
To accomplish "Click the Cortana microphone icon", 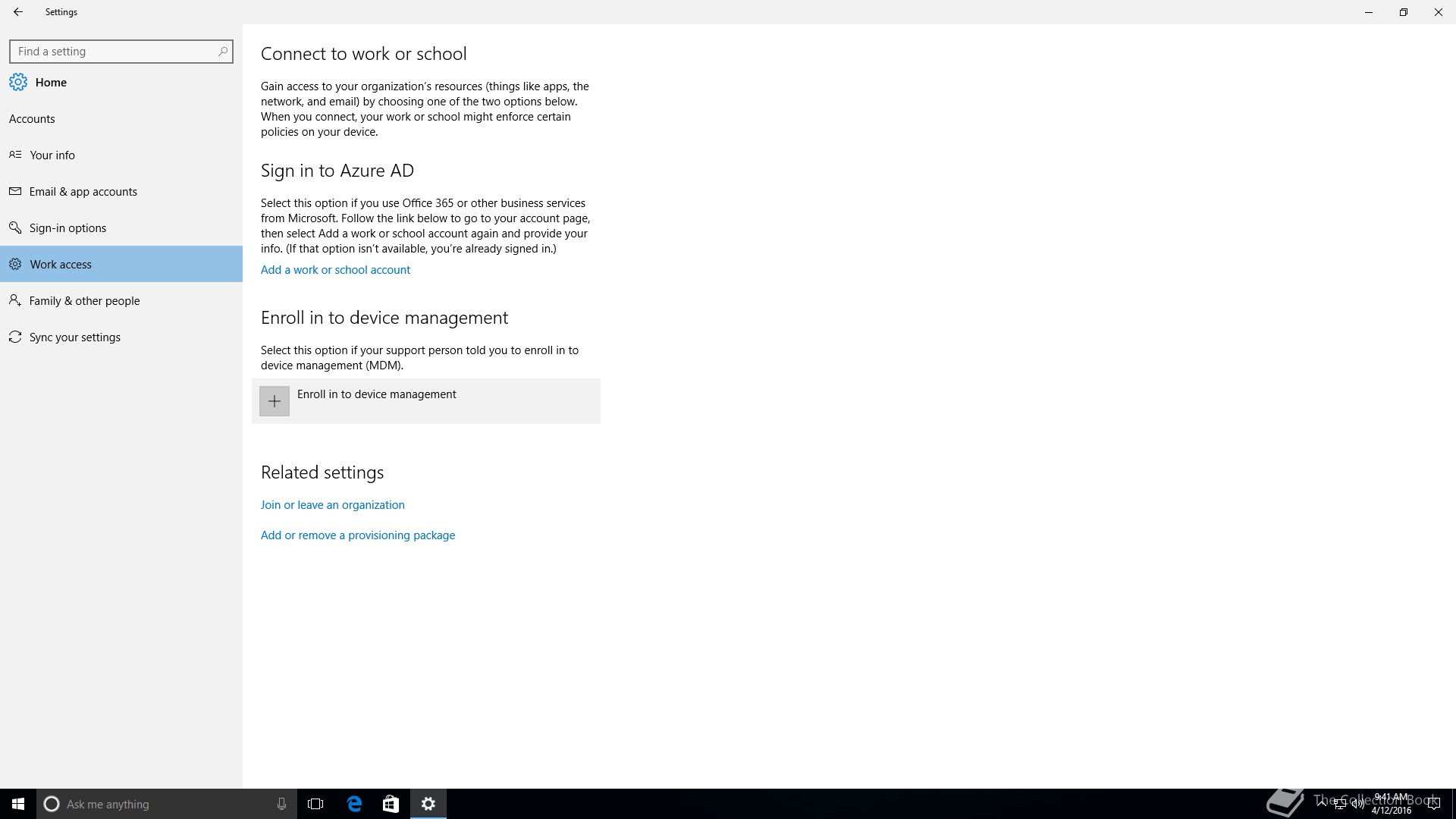I will pos(281,804).
